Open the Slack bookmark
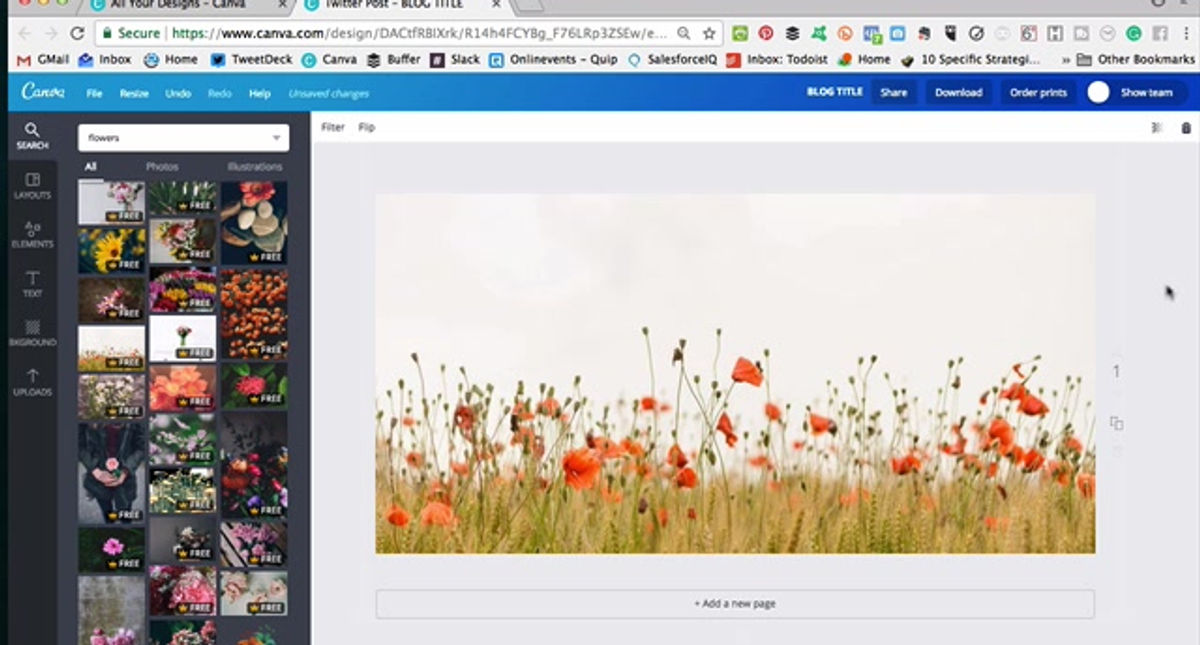This screenshot has height=645, width=1200. (x=455, y=59)
